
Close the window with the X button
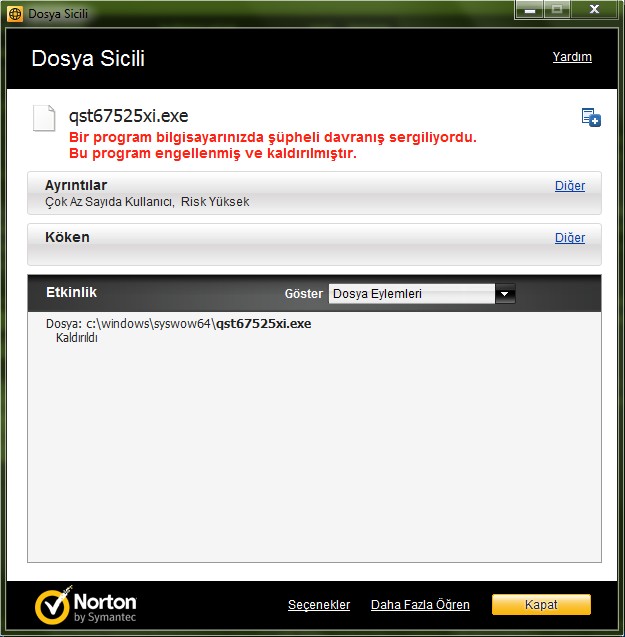pyautogui.click(x=594, y=9)
